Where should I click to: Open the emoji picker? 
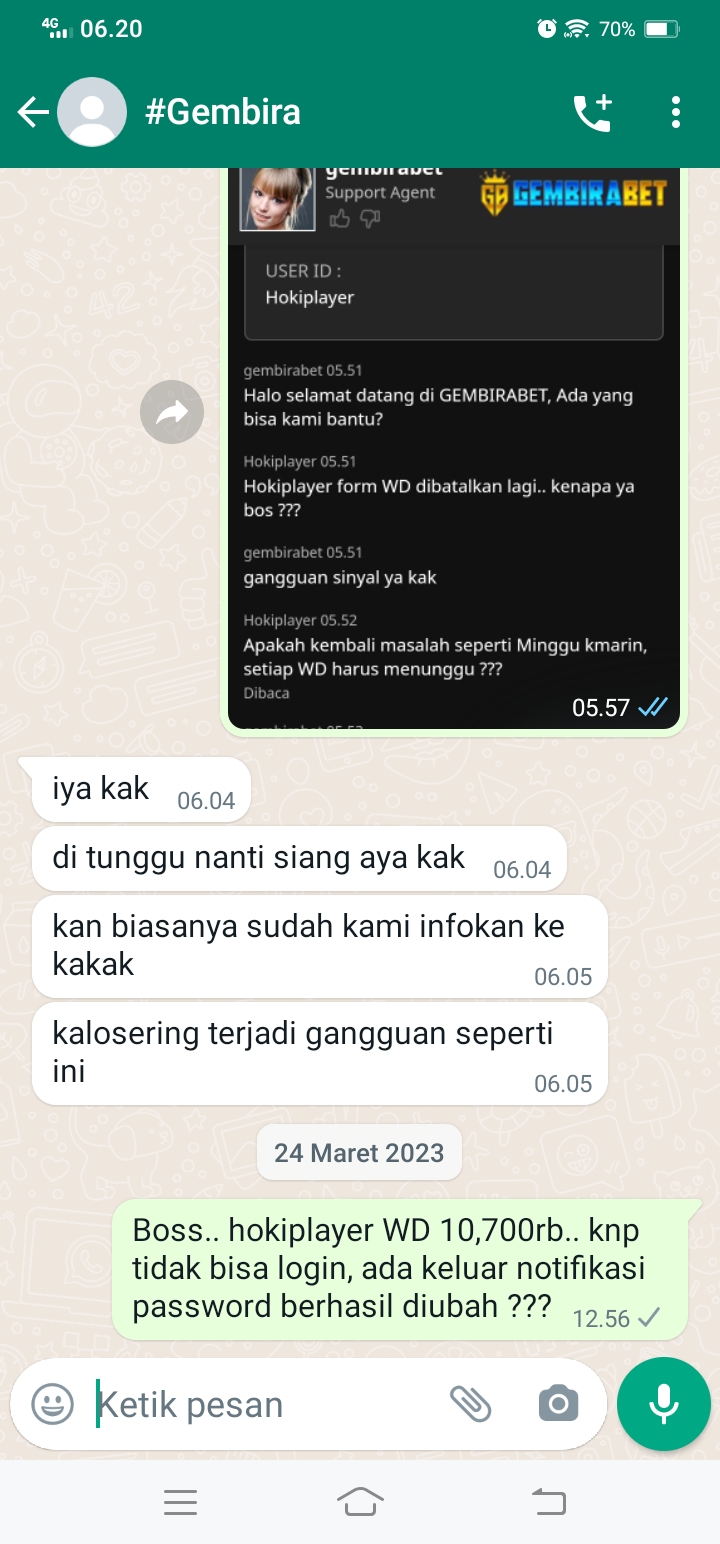(53, 1404)
